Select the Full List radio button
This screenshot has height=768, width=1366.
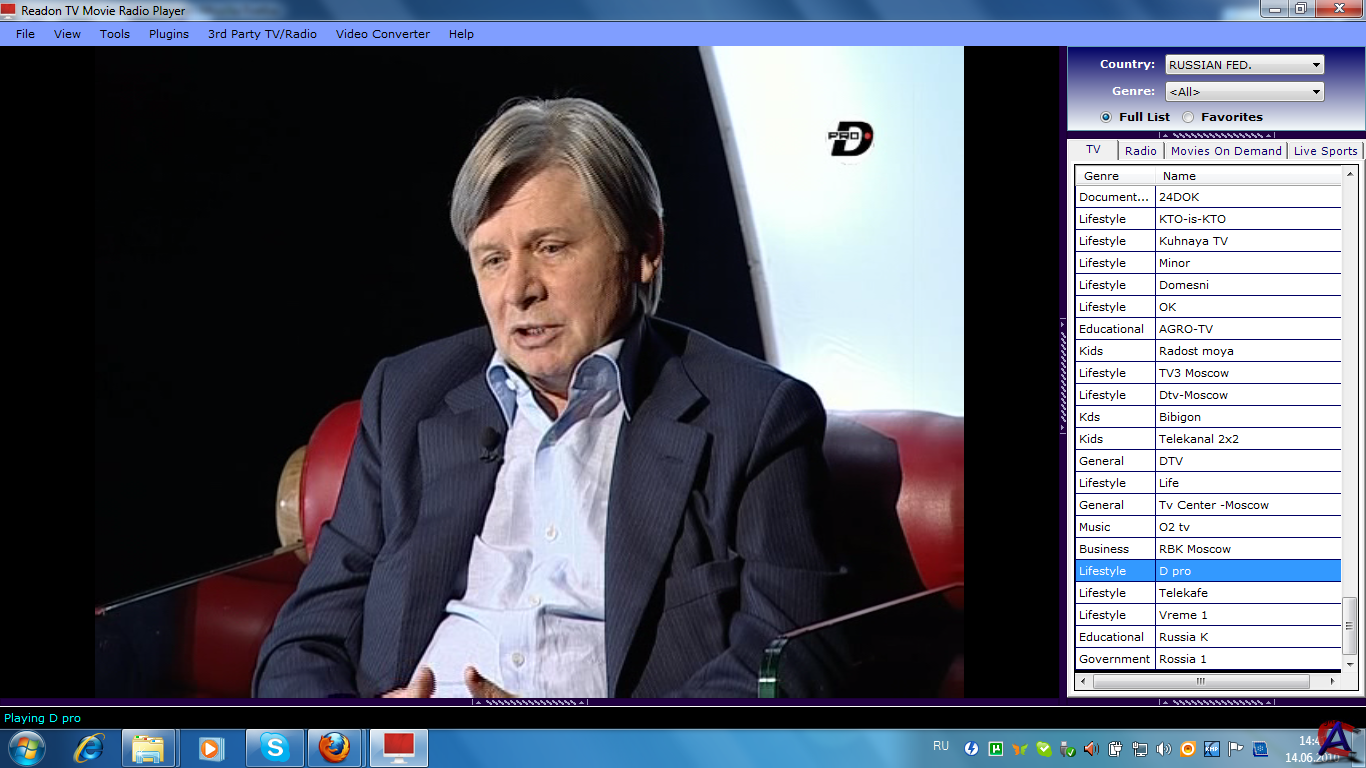pos(1106,117)
